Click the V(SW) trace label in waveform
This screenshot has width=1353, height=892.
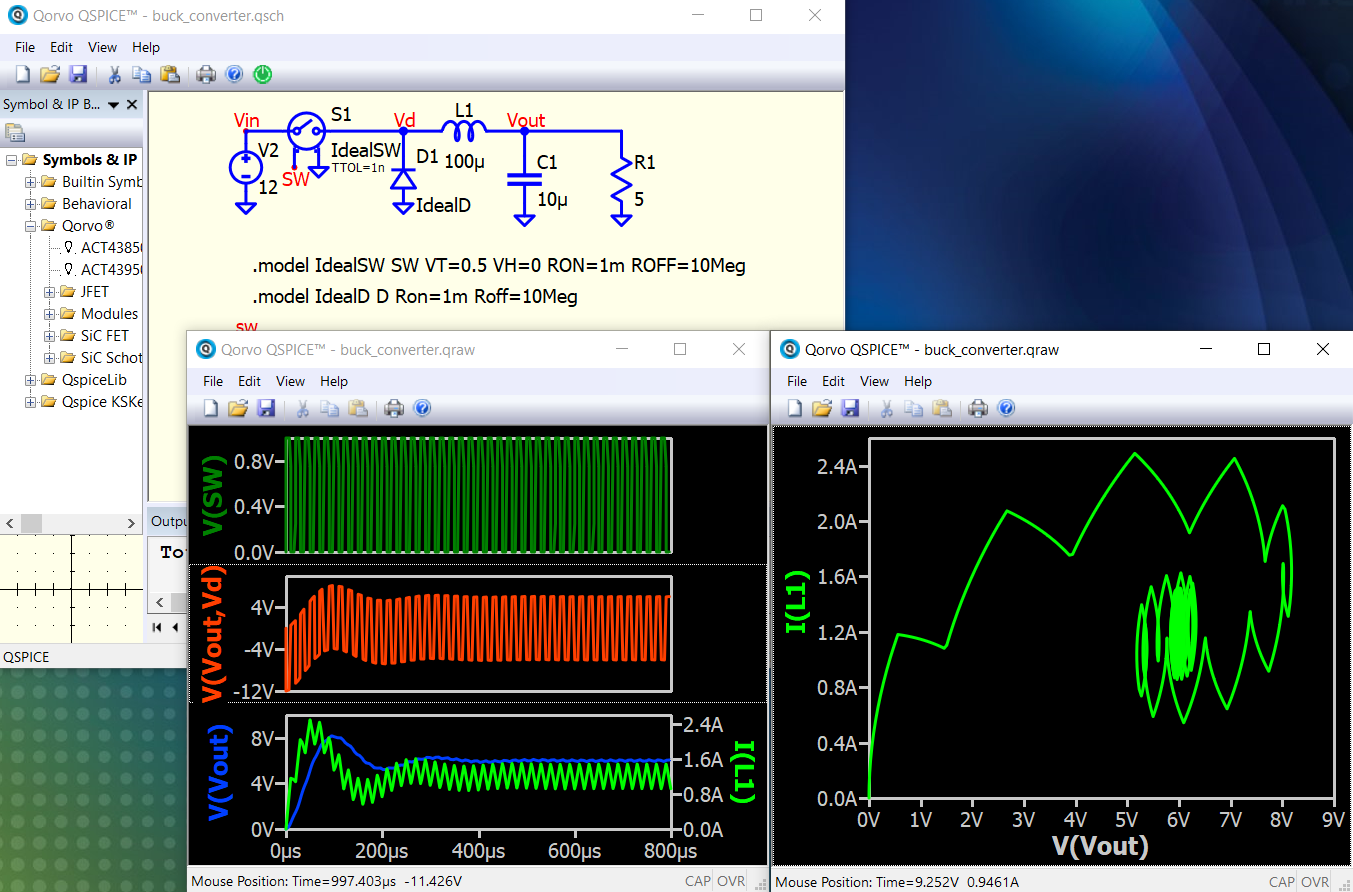tap(215, 494)
